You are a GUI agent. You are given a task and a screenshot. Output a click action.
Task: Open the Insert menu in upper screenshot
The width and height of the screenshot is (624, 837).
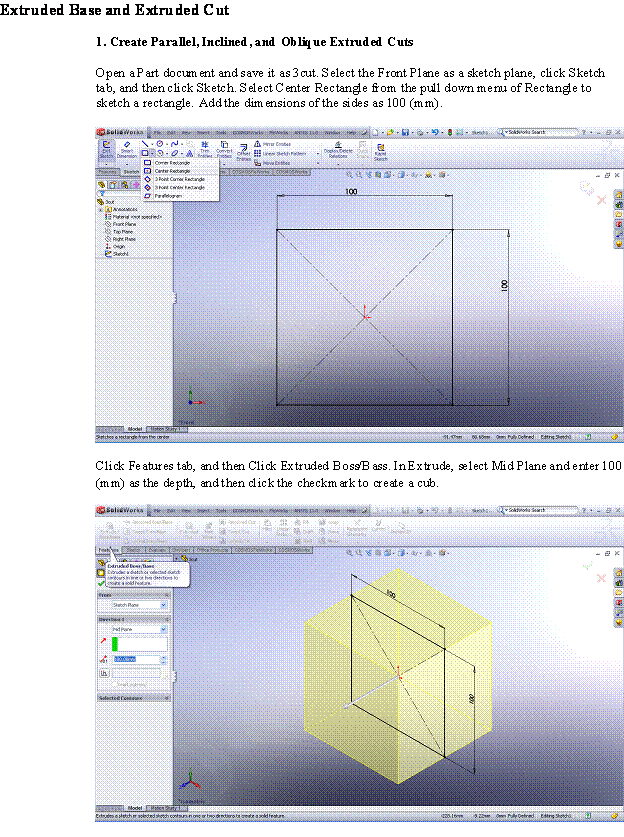coord(203,132)
